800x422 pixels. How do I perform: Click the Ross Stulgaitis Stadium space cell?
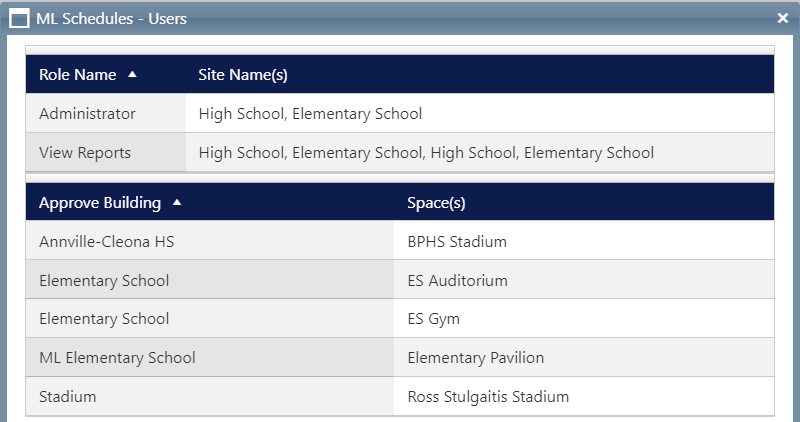point(584,396)
